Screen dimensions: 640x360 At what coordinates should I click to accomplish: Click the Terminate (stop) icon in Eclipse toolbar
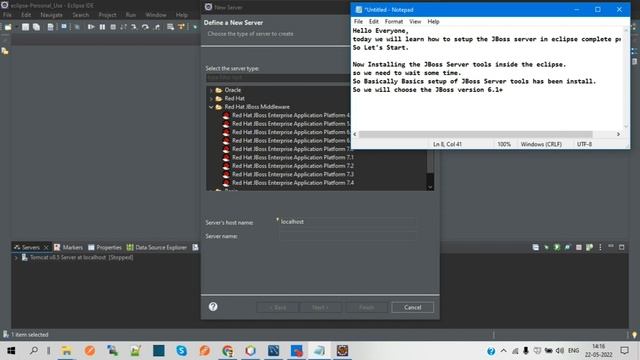pyautogui.click(x=113, y=27)
